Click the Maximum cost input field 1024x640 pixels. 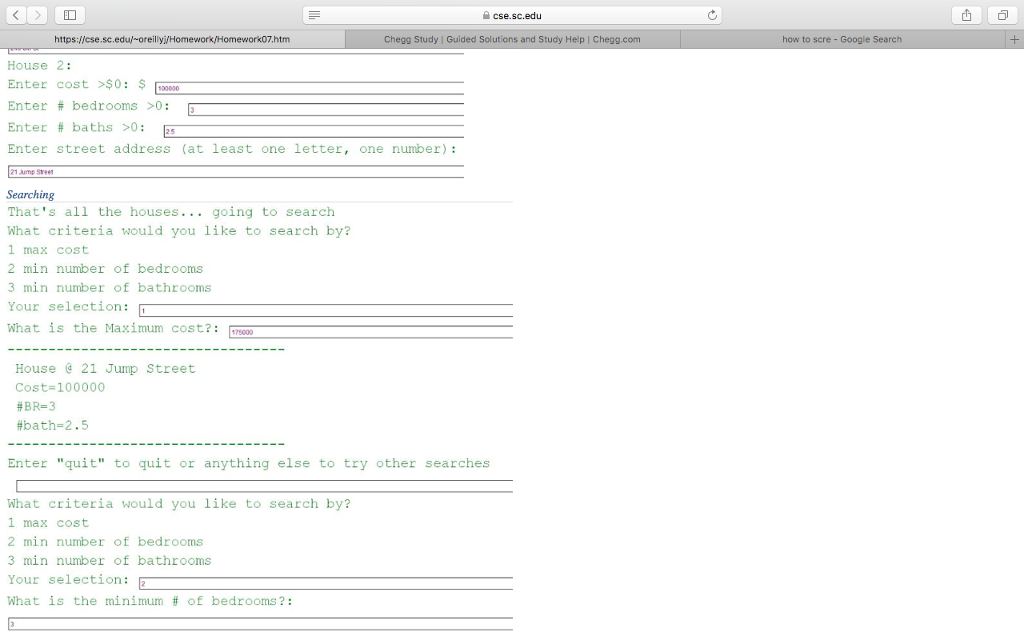coord(371,332)
